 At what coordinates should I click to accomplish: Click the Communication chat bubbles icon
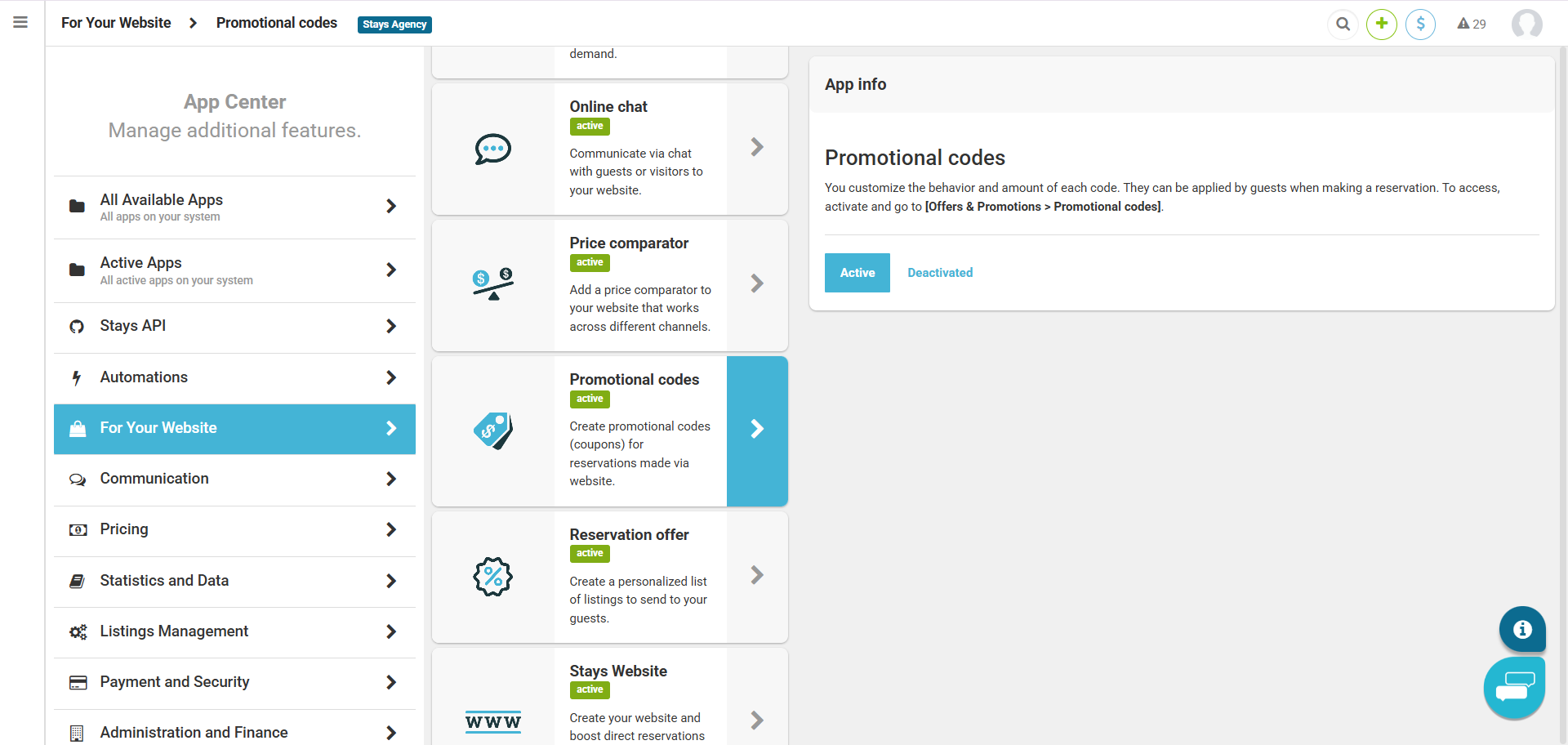(x=78, y=480)
